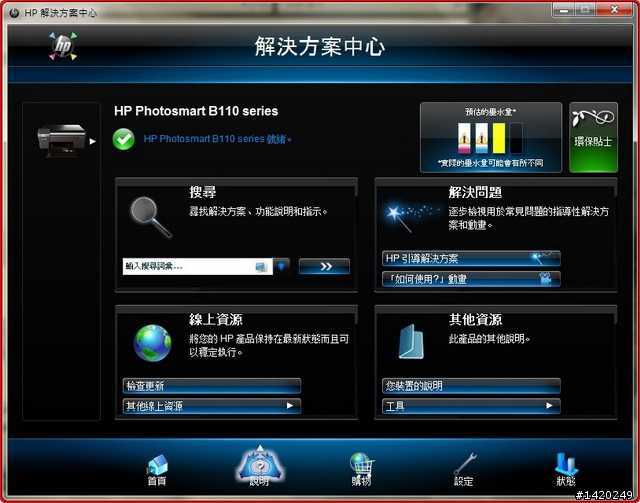Open the search history dropdown arrow
Image resolution: width=640 pixels, height=503 pixels.
point(282,267)
